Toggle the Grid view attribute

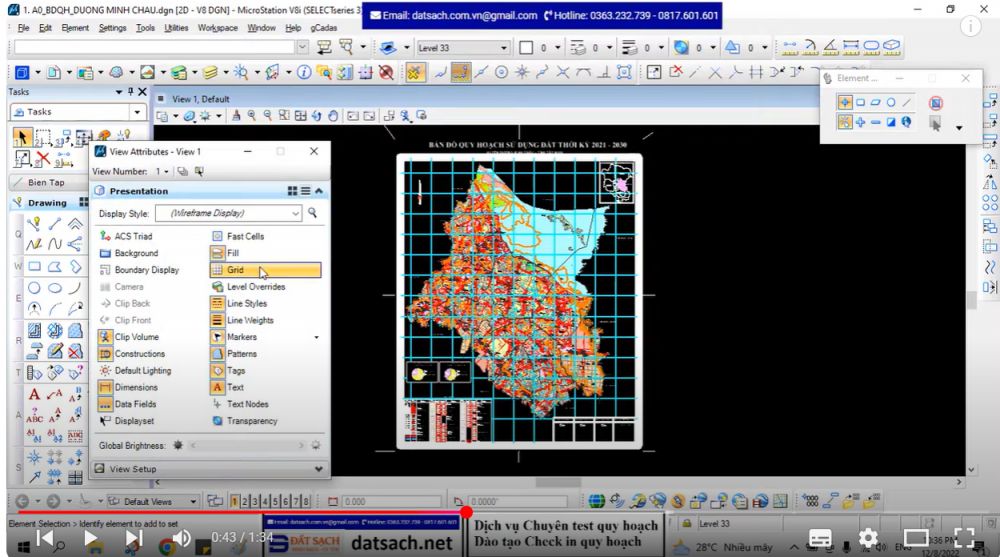235,270
